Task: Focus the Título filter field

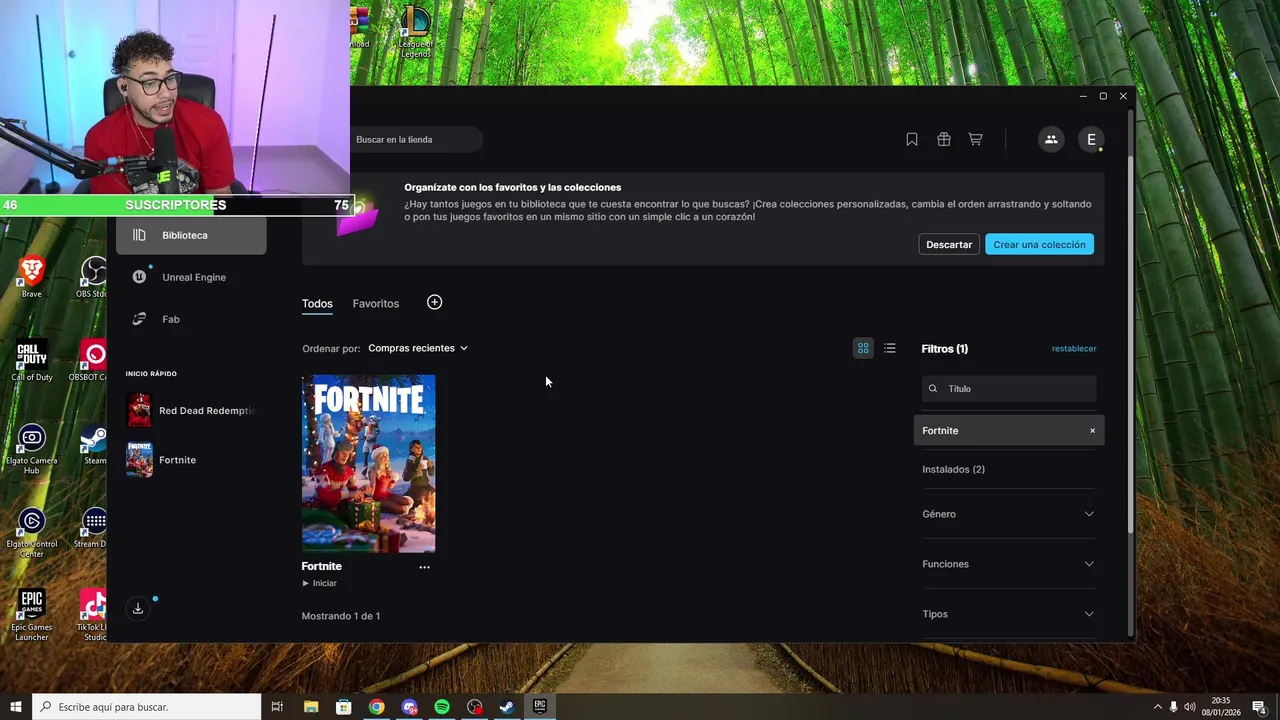Action: [x=1009, y=389]
